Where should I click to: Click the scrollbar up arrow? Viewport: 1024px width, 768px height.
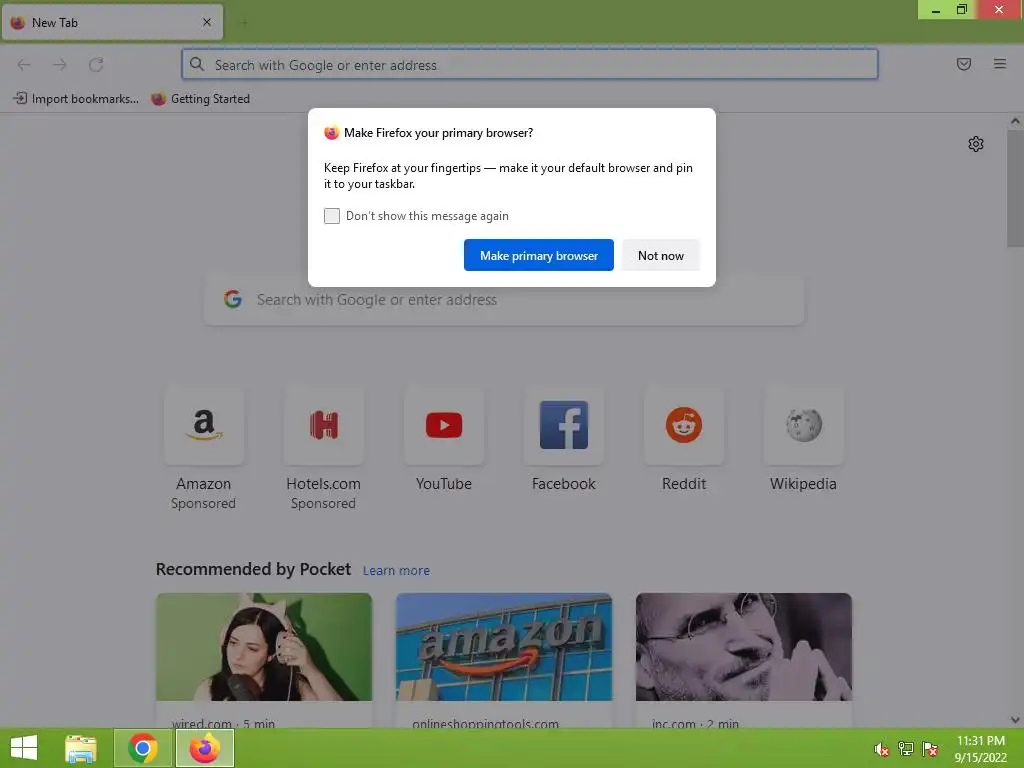coord(1015,121)
